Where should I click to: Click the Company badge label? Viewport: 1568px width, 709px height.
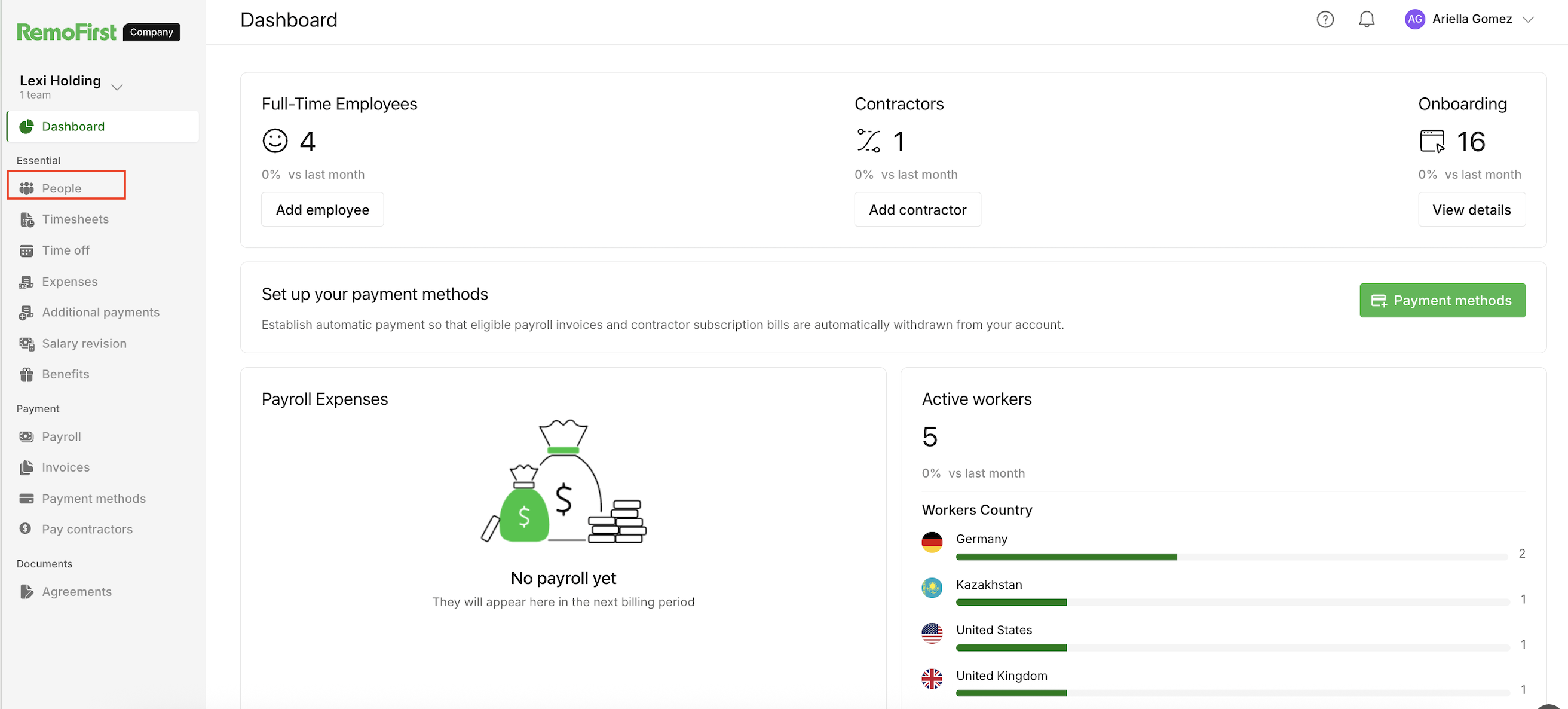[152, 32]
